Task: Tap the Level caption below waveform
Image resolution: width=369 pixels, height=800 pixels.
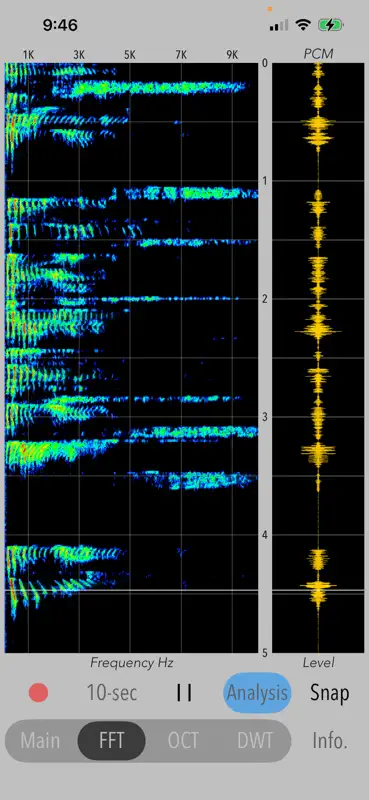Action: (318, 663)
